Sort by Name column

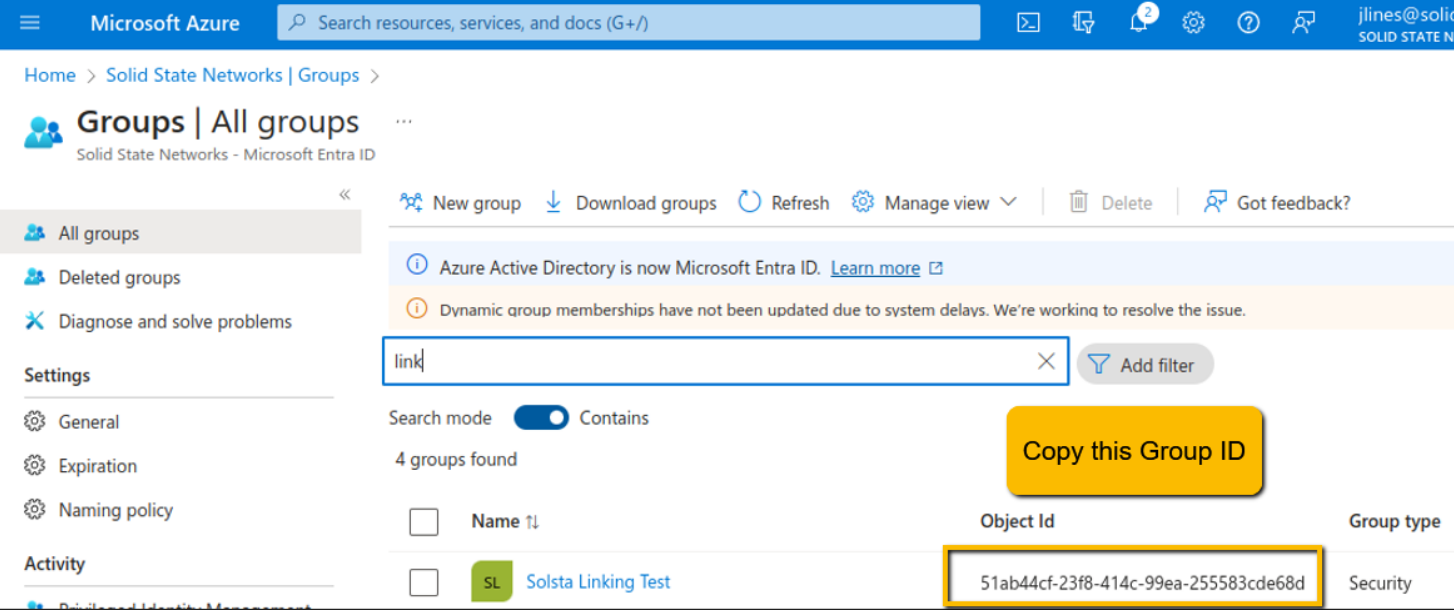tap(505, 521)
